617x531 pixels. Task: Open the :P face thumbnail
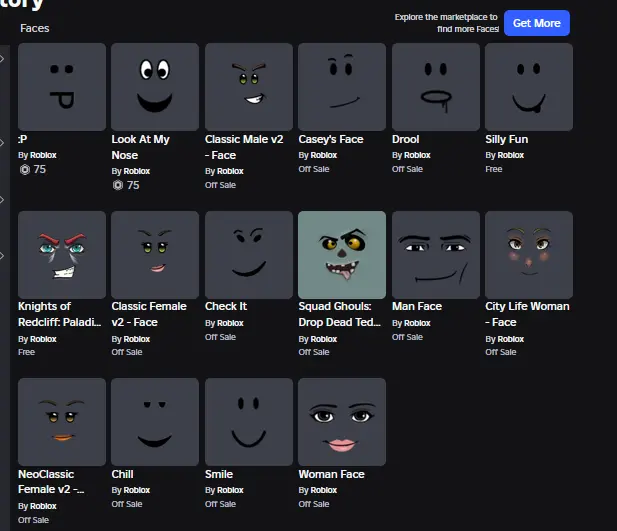(62, 87)
